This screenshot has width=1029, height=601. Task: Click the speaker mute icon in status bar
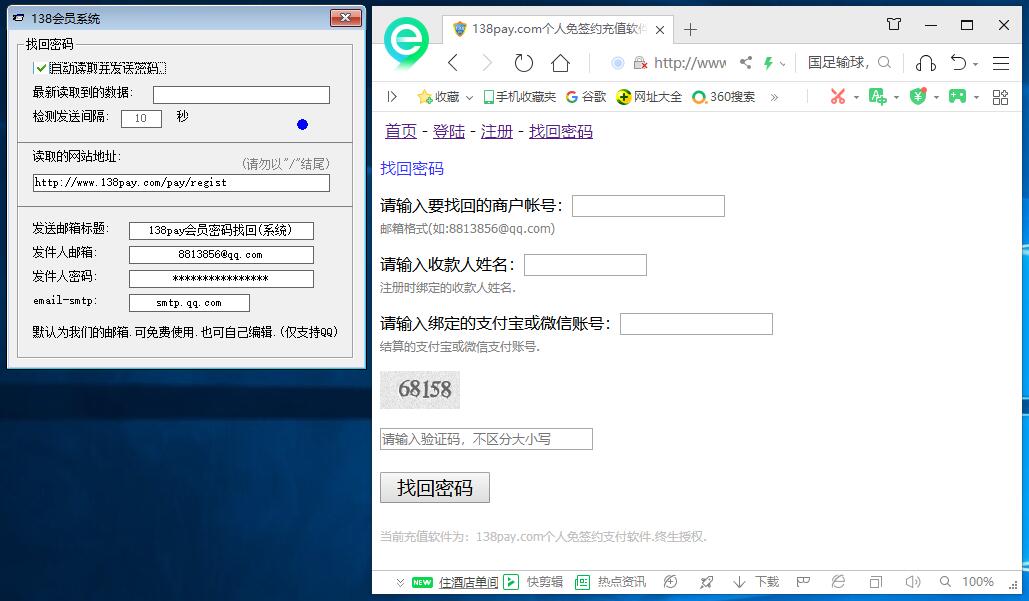click(913, 582)
